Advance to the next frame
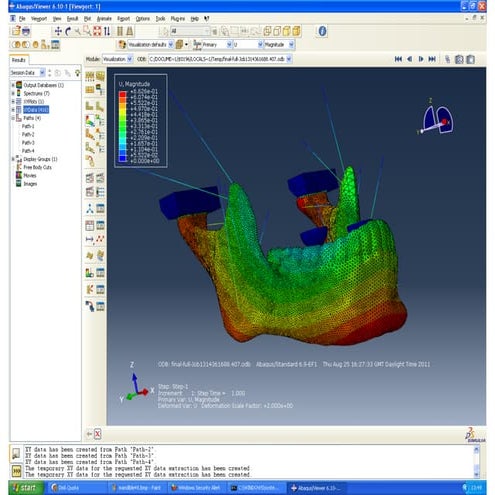Image resolution: width=495 pixels, height=495 pixels. (421, 59)
